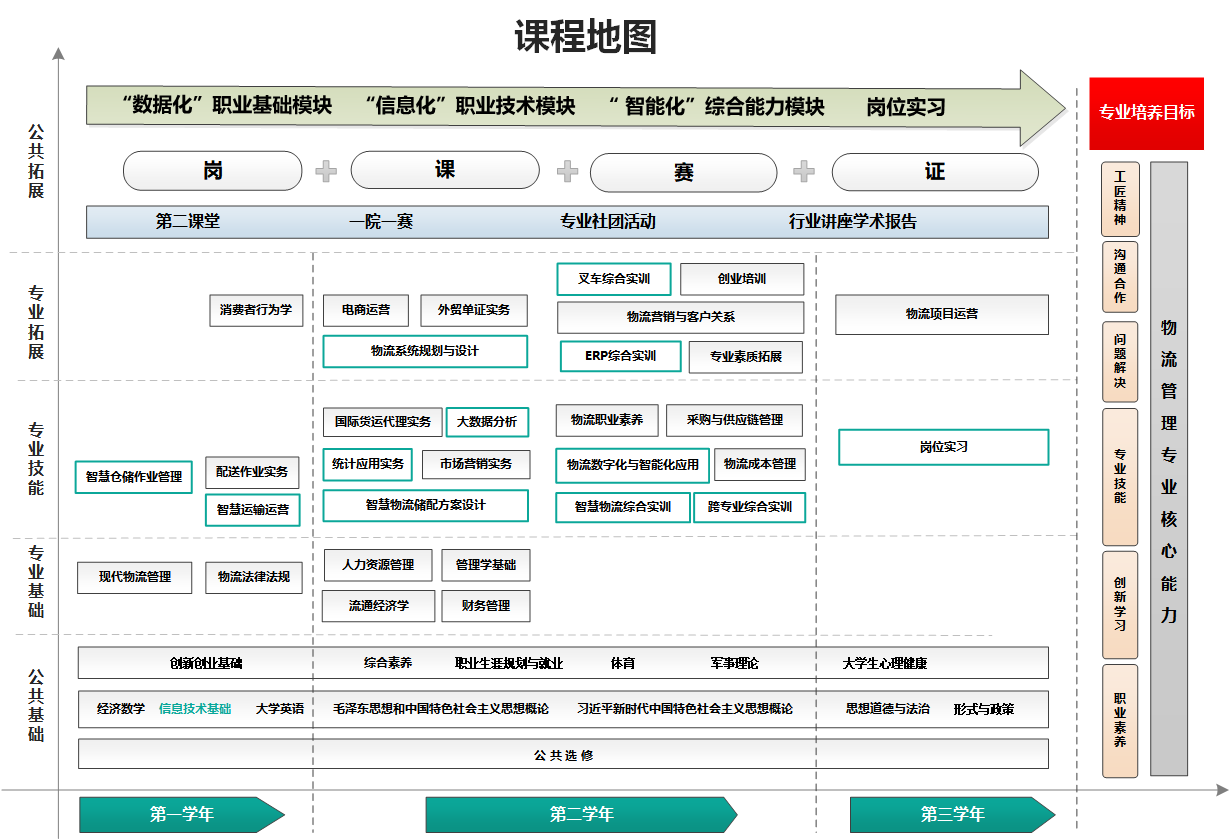This screenshot has height=840, width=1230.
Task: Click the plus sign between 课 and 赛
Action: click(x=567, y=172)
